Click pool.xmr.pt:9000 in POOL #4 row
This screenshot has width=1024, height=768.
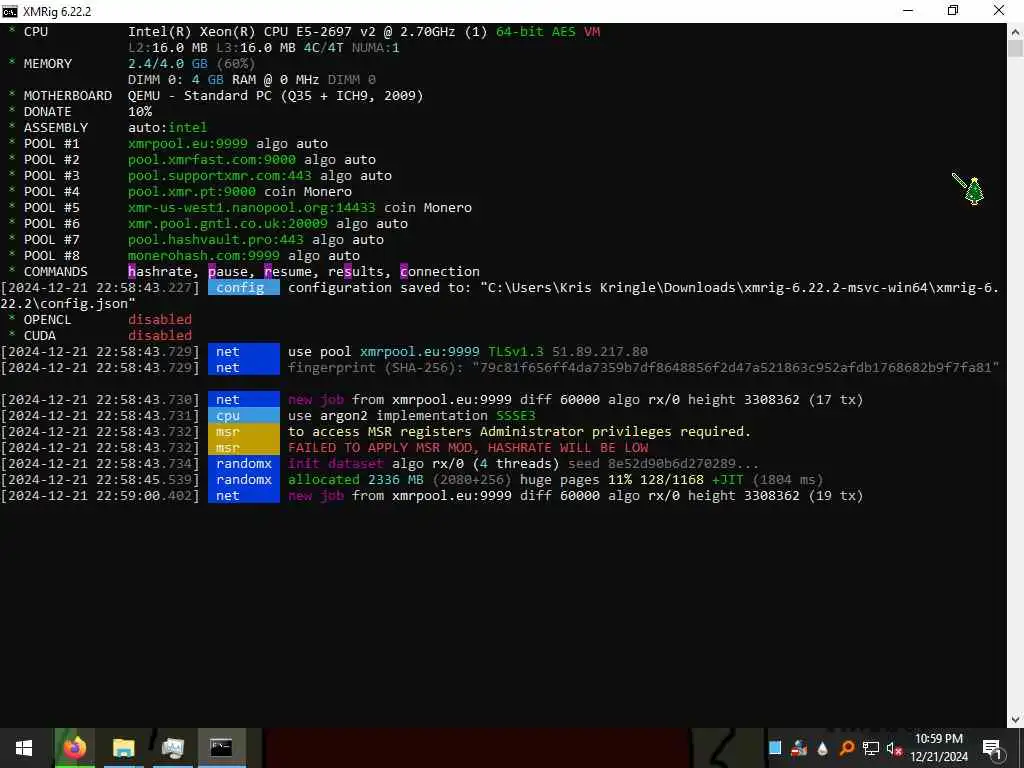(192, 191)
